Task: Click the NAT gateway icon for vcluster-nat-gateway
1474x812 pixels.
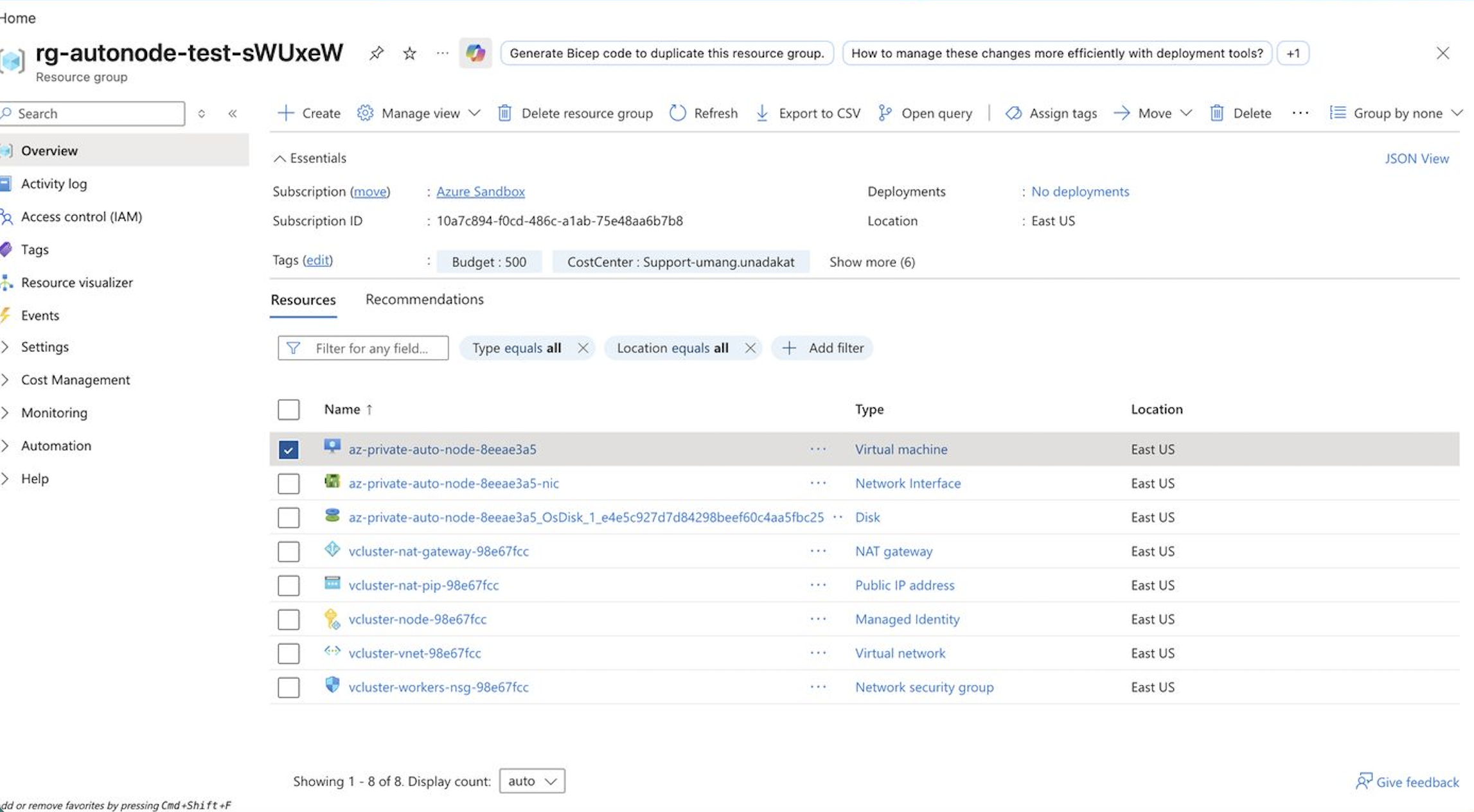Action: pyautogui.click(x=332, y=549)
